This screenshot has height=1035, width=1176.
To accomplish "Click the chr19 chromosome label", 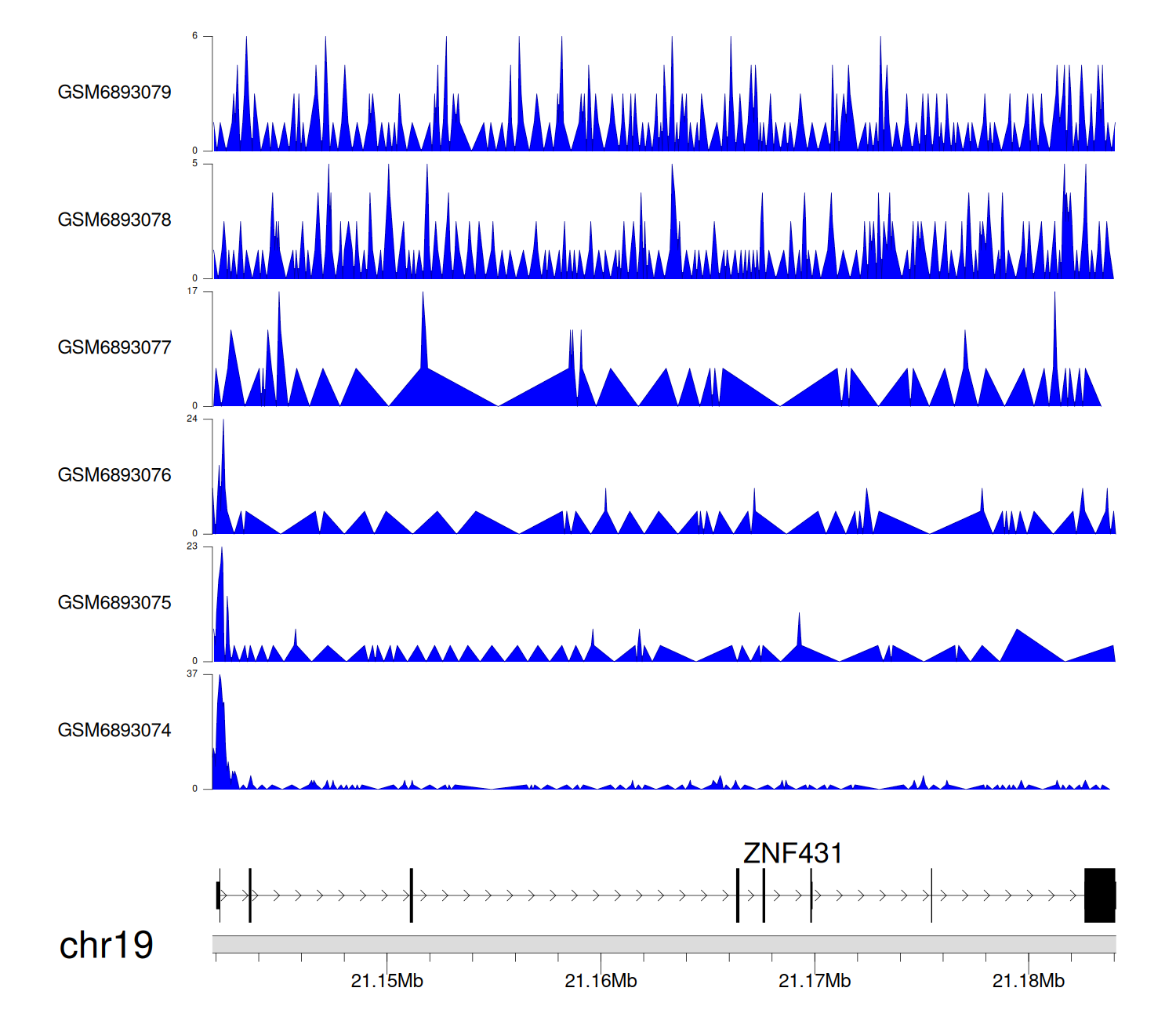I will (x=107, y=946).
